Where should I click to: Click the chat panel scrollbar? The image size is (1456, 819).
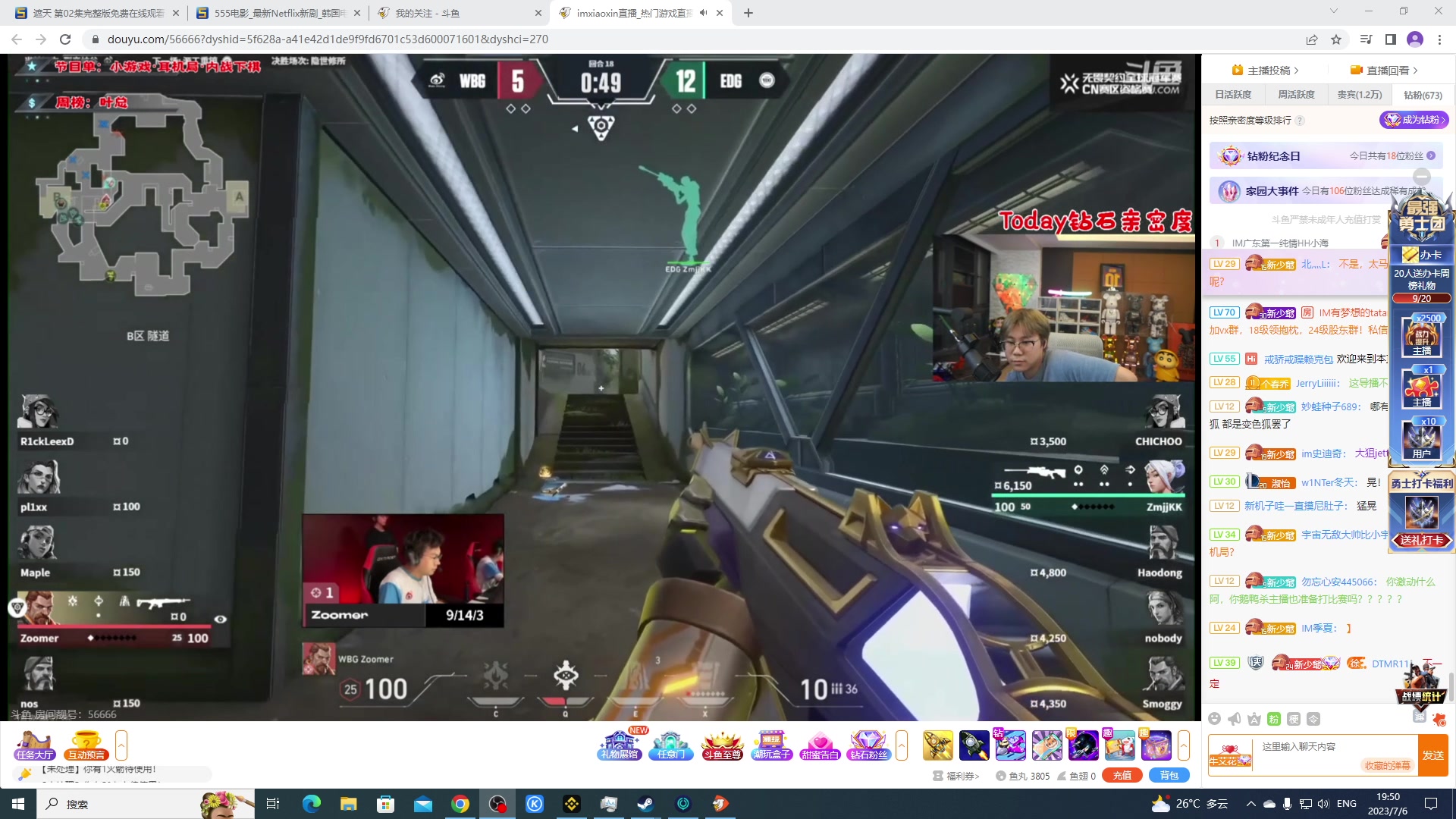(1451, 687)
